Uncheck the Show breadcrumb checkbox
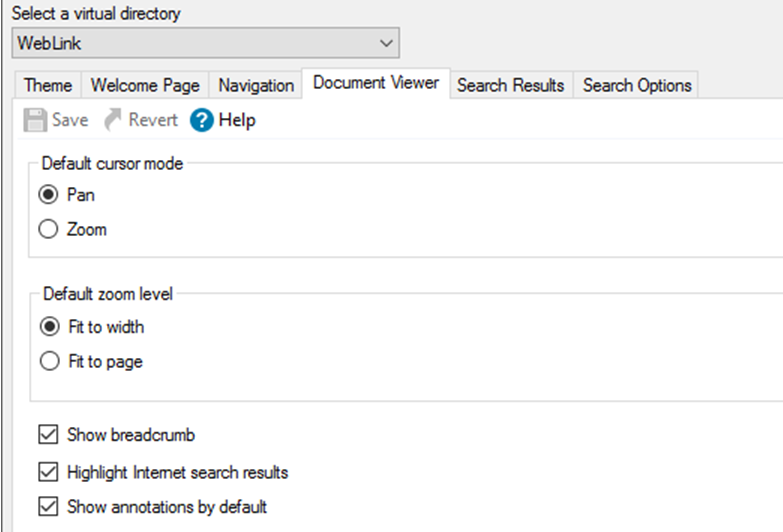Viewport: 783px width, 532px height. coord(48,435)
